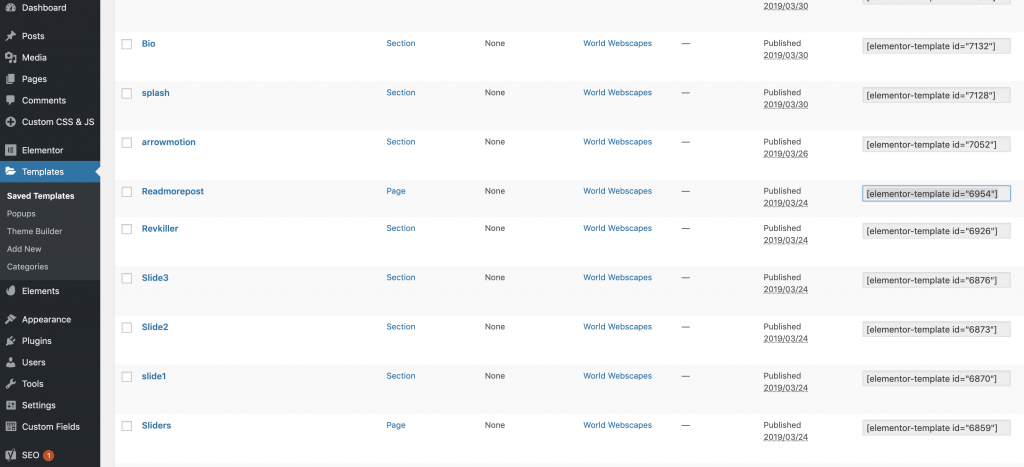This screenshot has height=467, width=1024.
Task: Check the box beside Slide3
Action: pyautogui.click(x=127, y=278)
